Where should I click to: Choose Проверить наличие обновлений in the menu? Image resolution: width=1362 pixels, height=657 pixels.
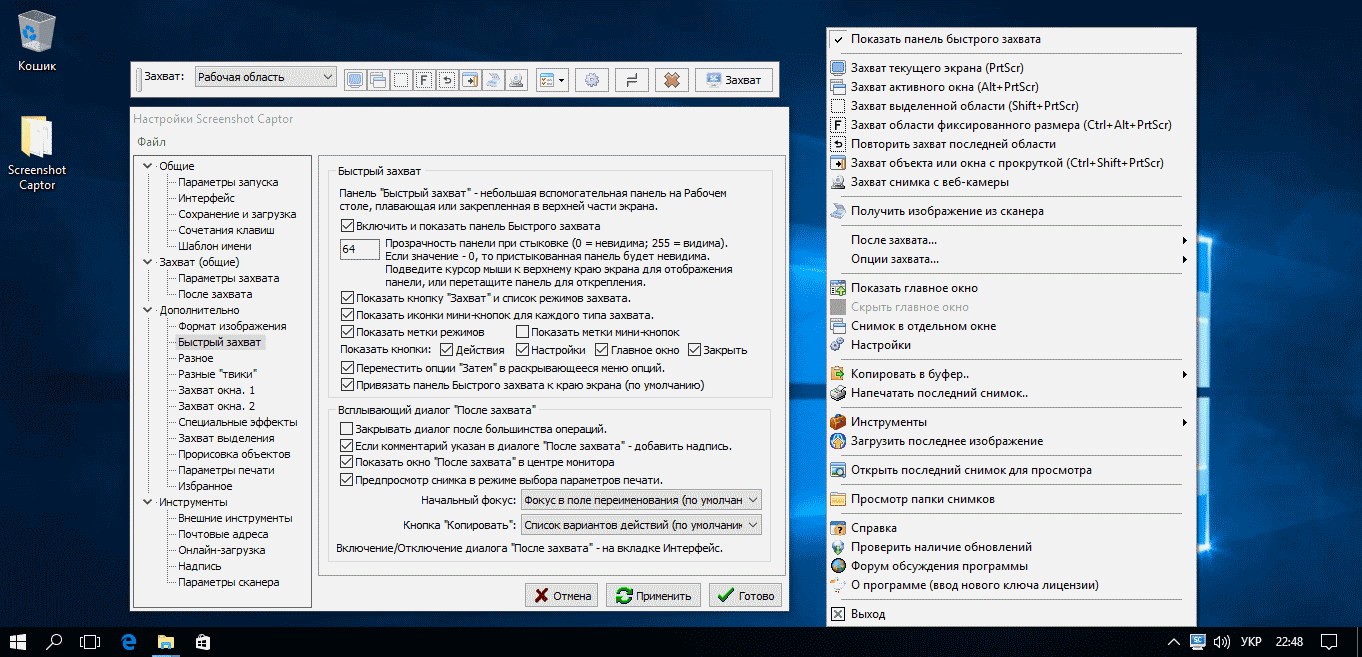coord(1011,547)
